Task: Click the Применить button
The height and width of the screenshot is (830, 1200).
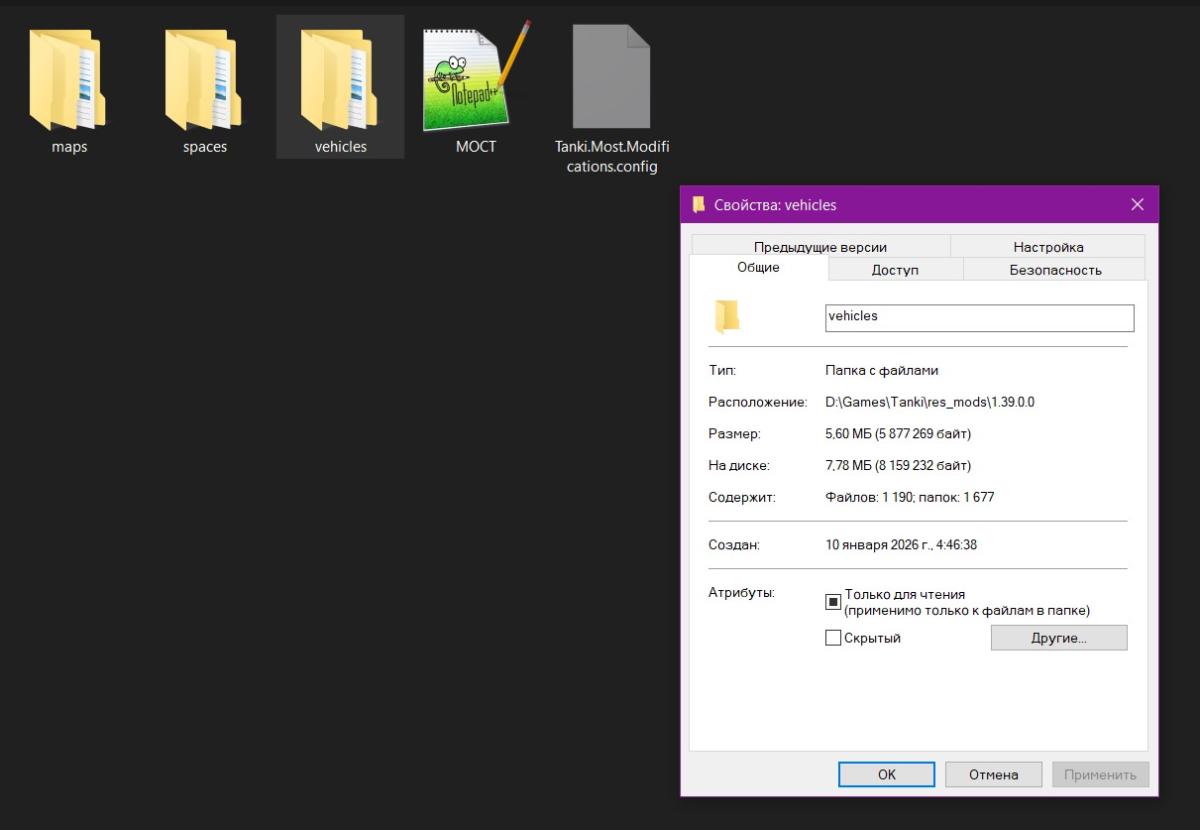Action: pos(1100,774)
